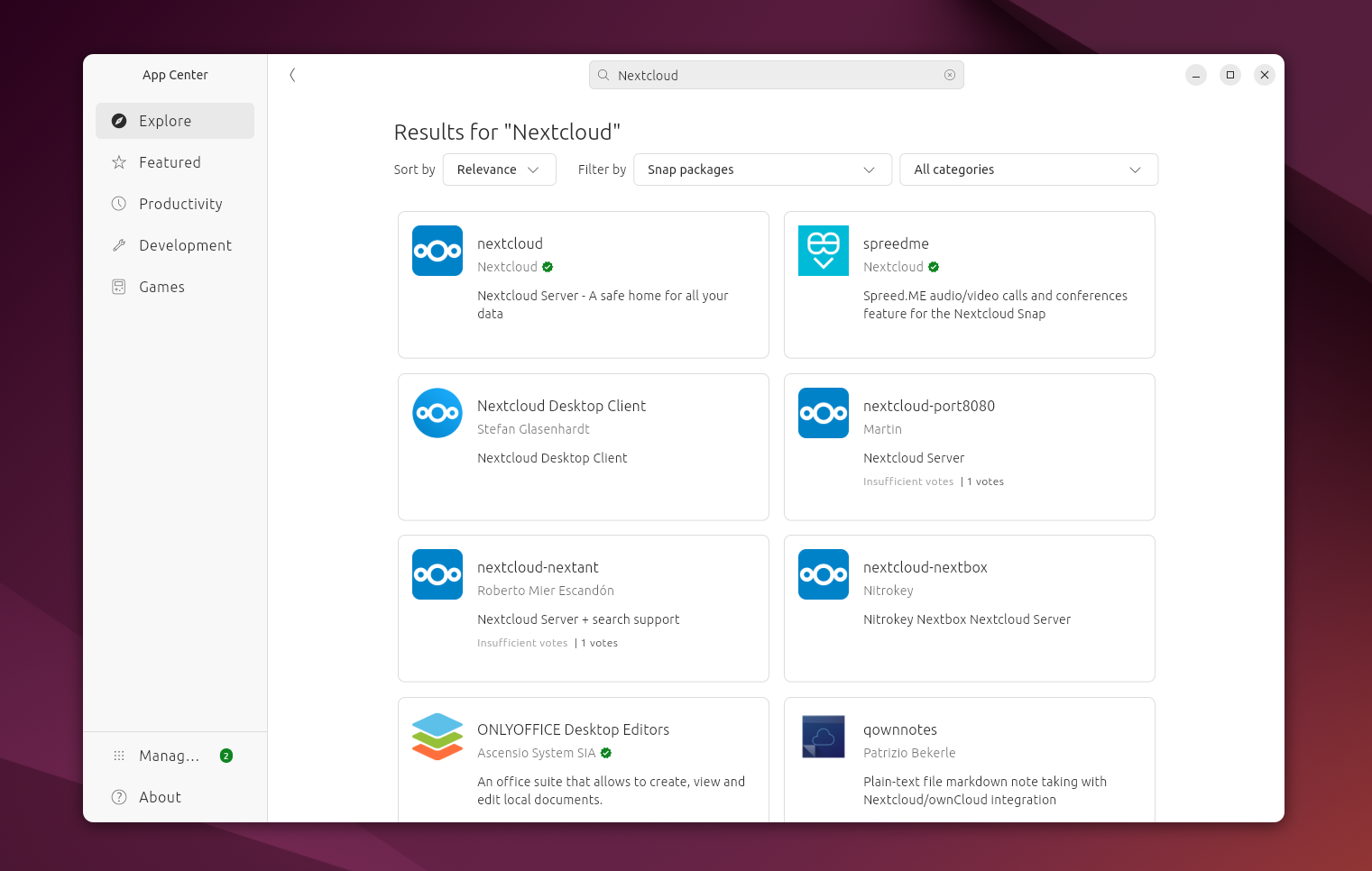Click the App Center title text
The width and height of the screenshot is (1372, 871).
175,75
